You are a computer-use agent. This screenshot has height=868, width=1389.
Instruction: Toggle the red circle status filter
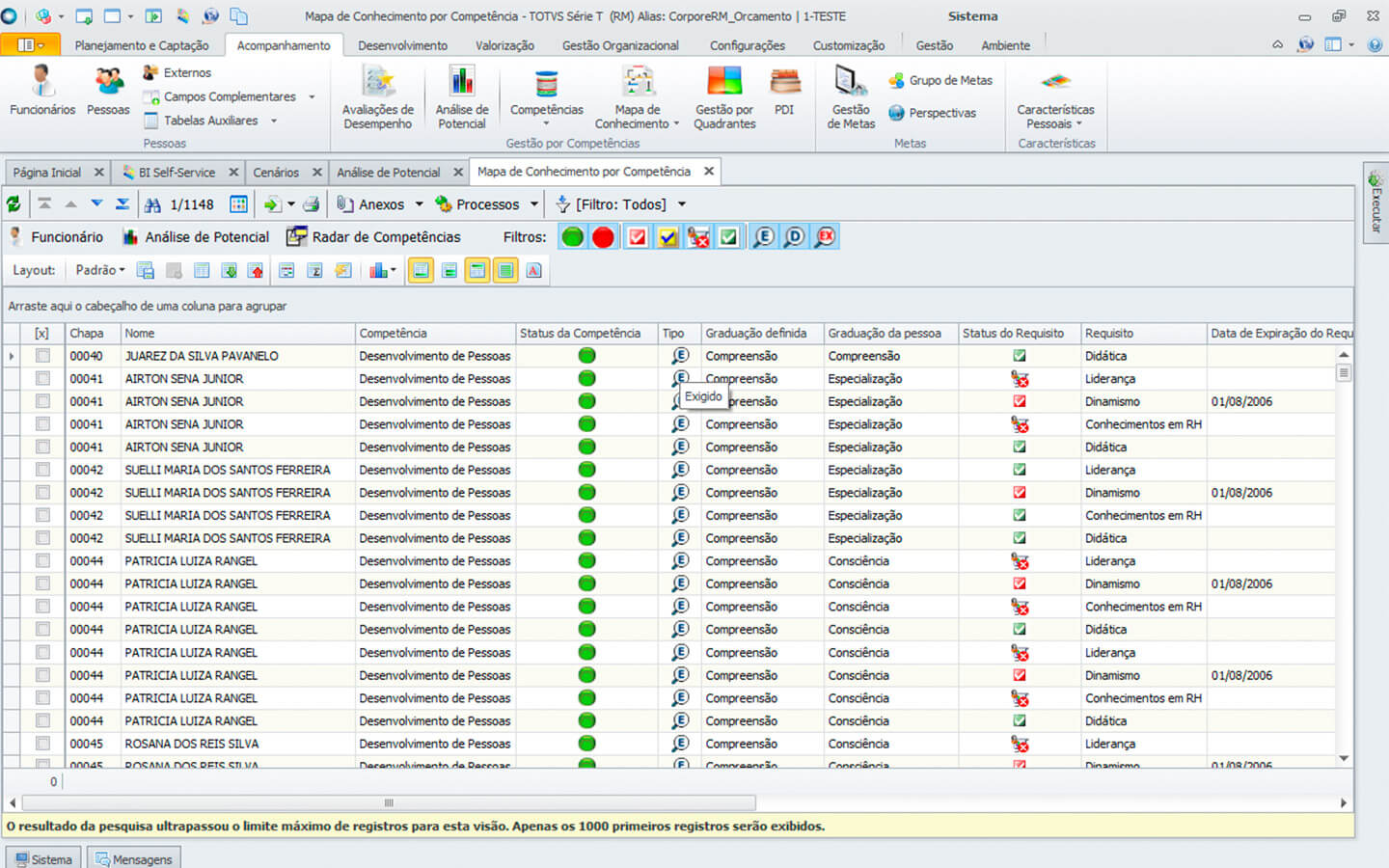(604, 237)
